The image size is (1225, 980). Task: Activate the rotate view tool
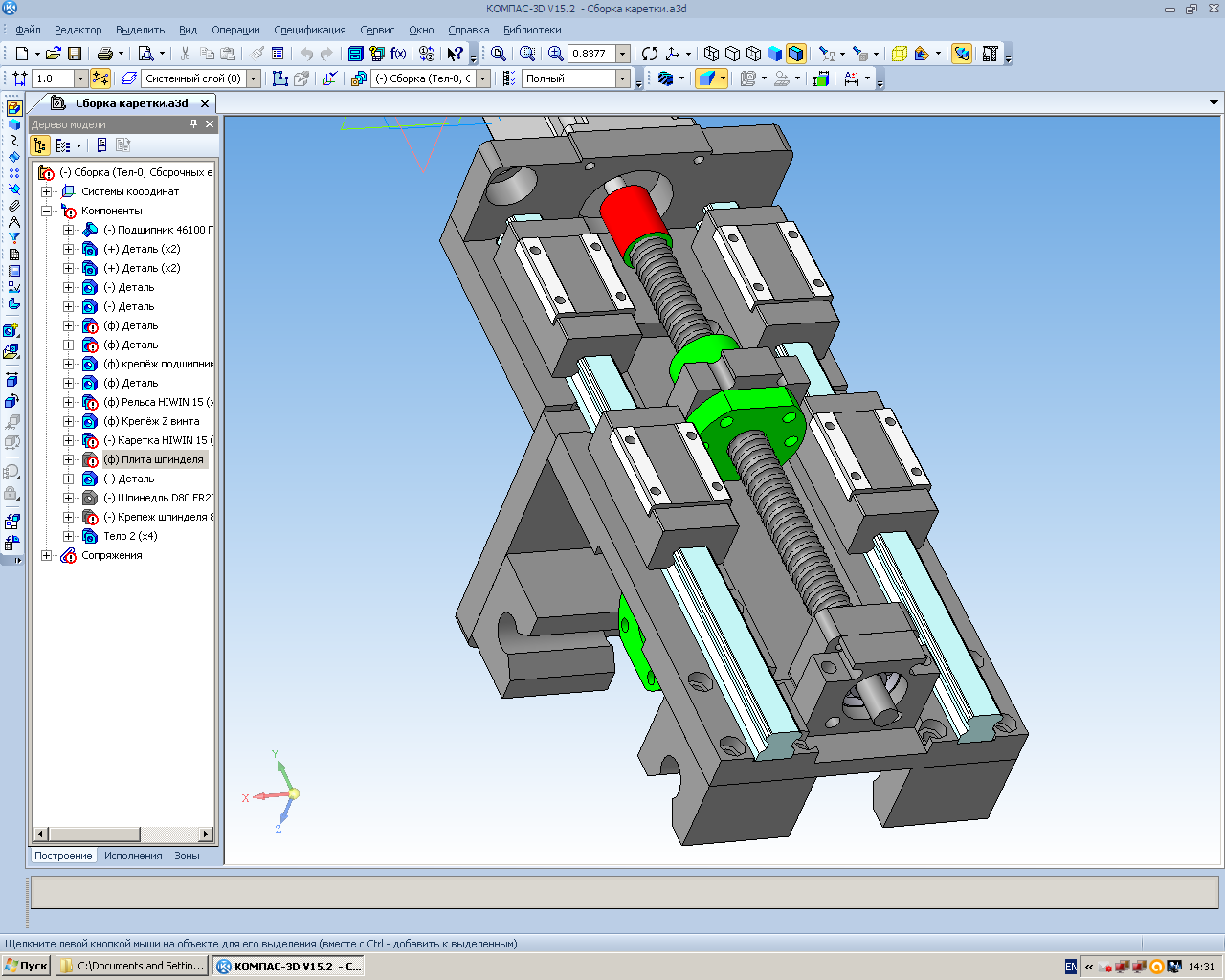[650, 54]
